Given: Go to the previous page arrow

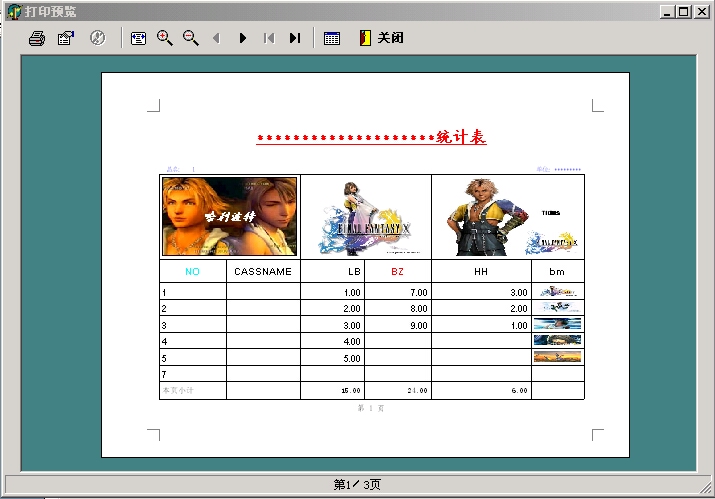Looking at the screenshot, I should pos(217,38).
